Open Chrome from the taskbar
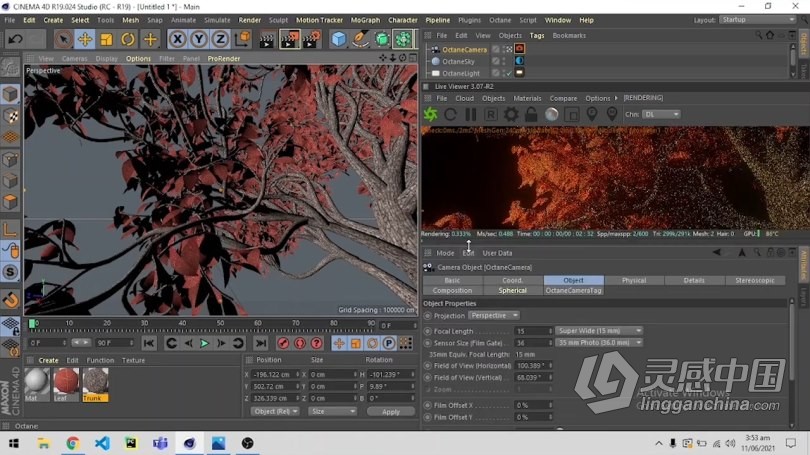The width and height of the screenshot is (810, 455). (72, 443)
